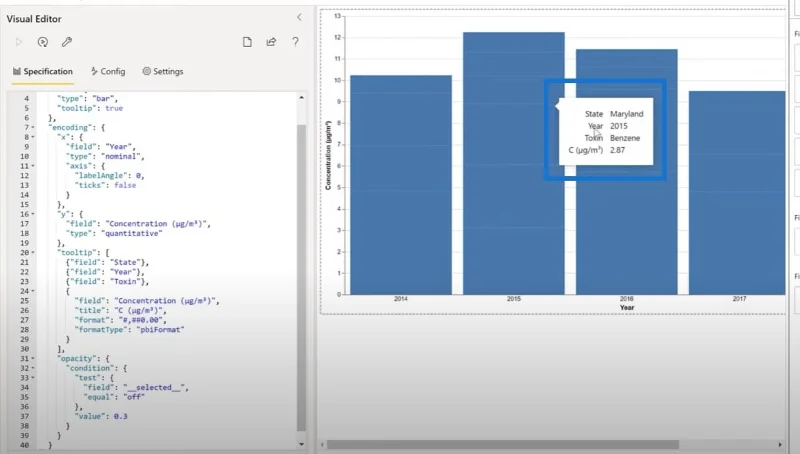
Task: Collapse the fold arrow at line 33
Action: click(x=33, y=378)
